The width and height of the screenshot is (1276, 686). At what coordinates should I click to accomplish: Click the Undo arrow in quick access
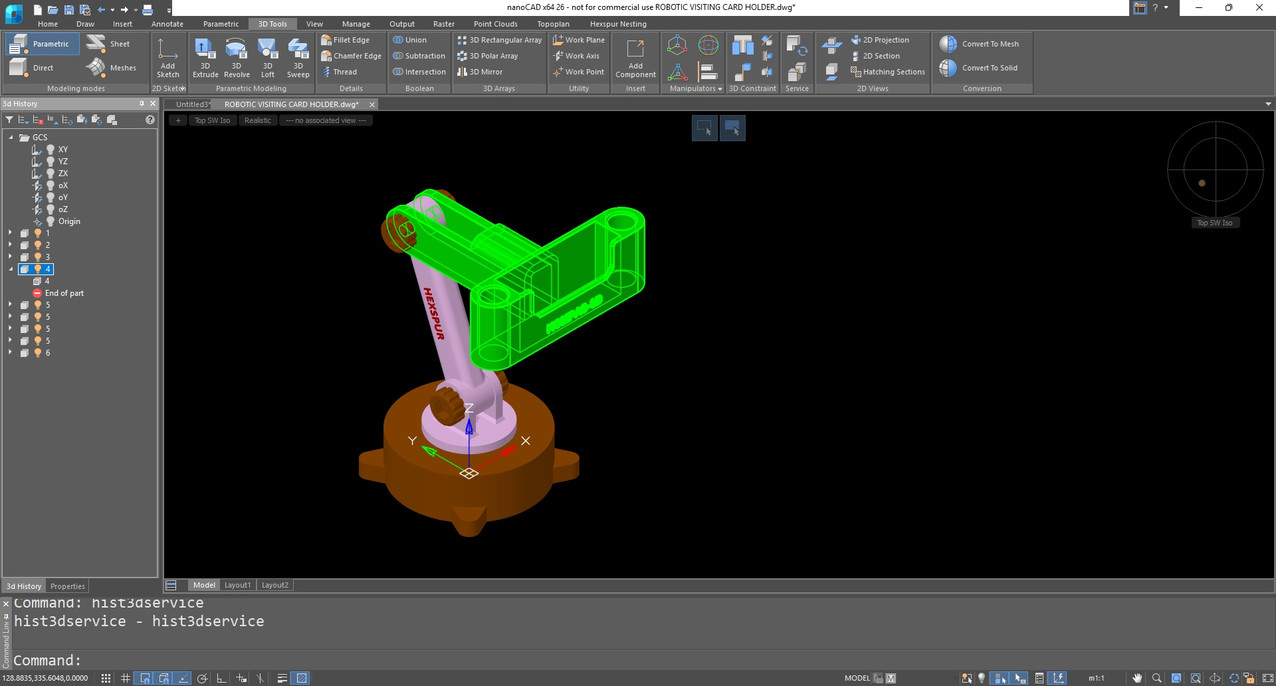100,9
